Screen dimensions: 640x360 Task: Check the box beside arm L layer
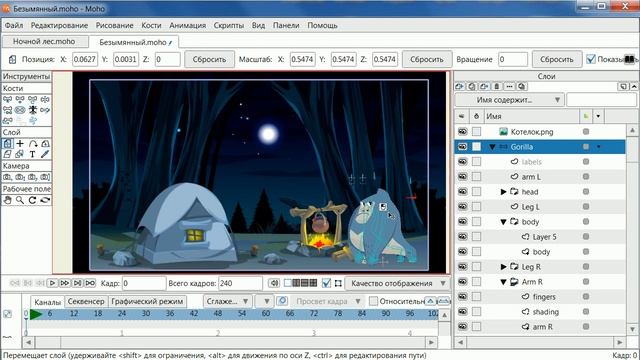tap(476, 177)
